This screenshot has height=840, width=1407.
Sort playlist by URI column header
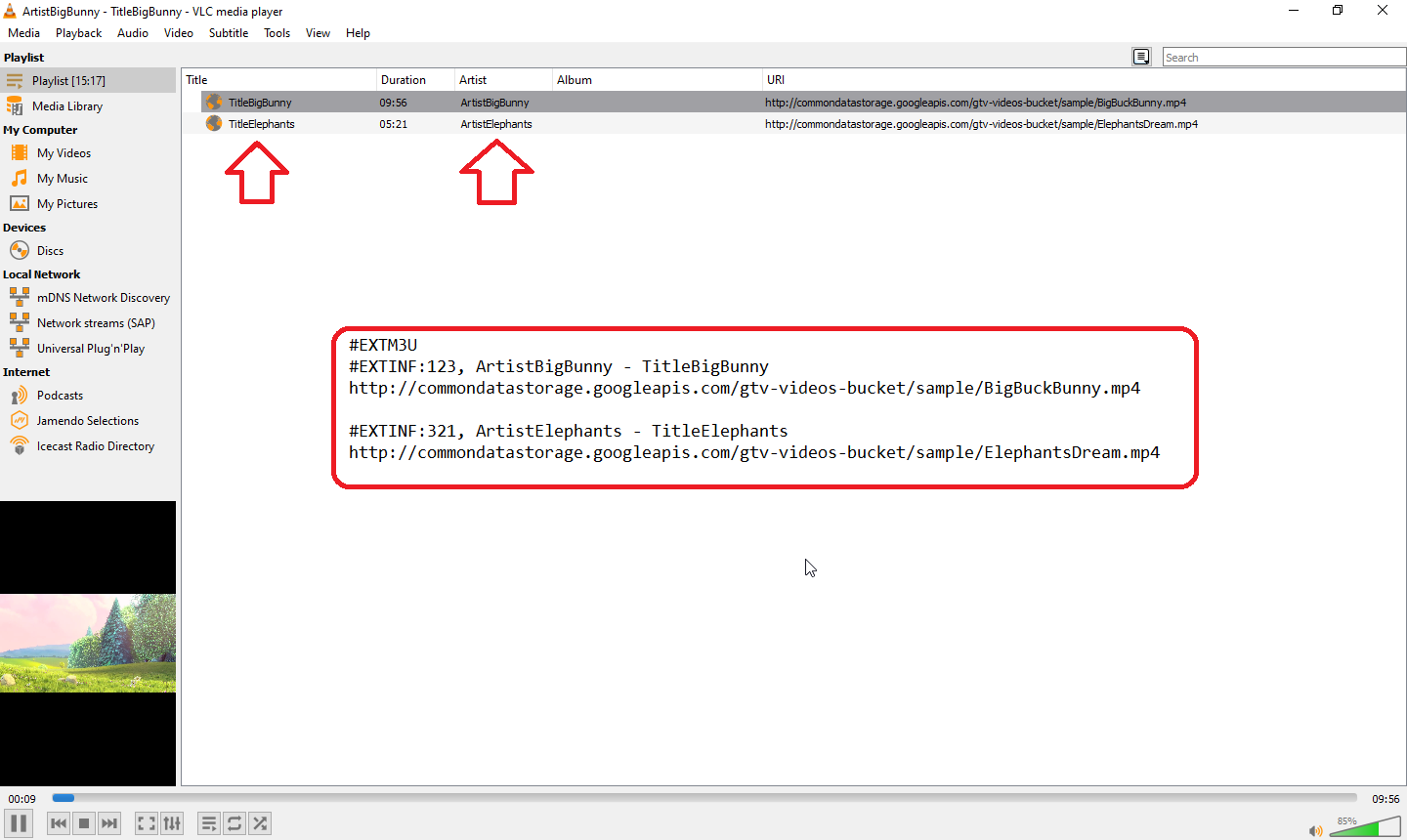click(1084, 80)
